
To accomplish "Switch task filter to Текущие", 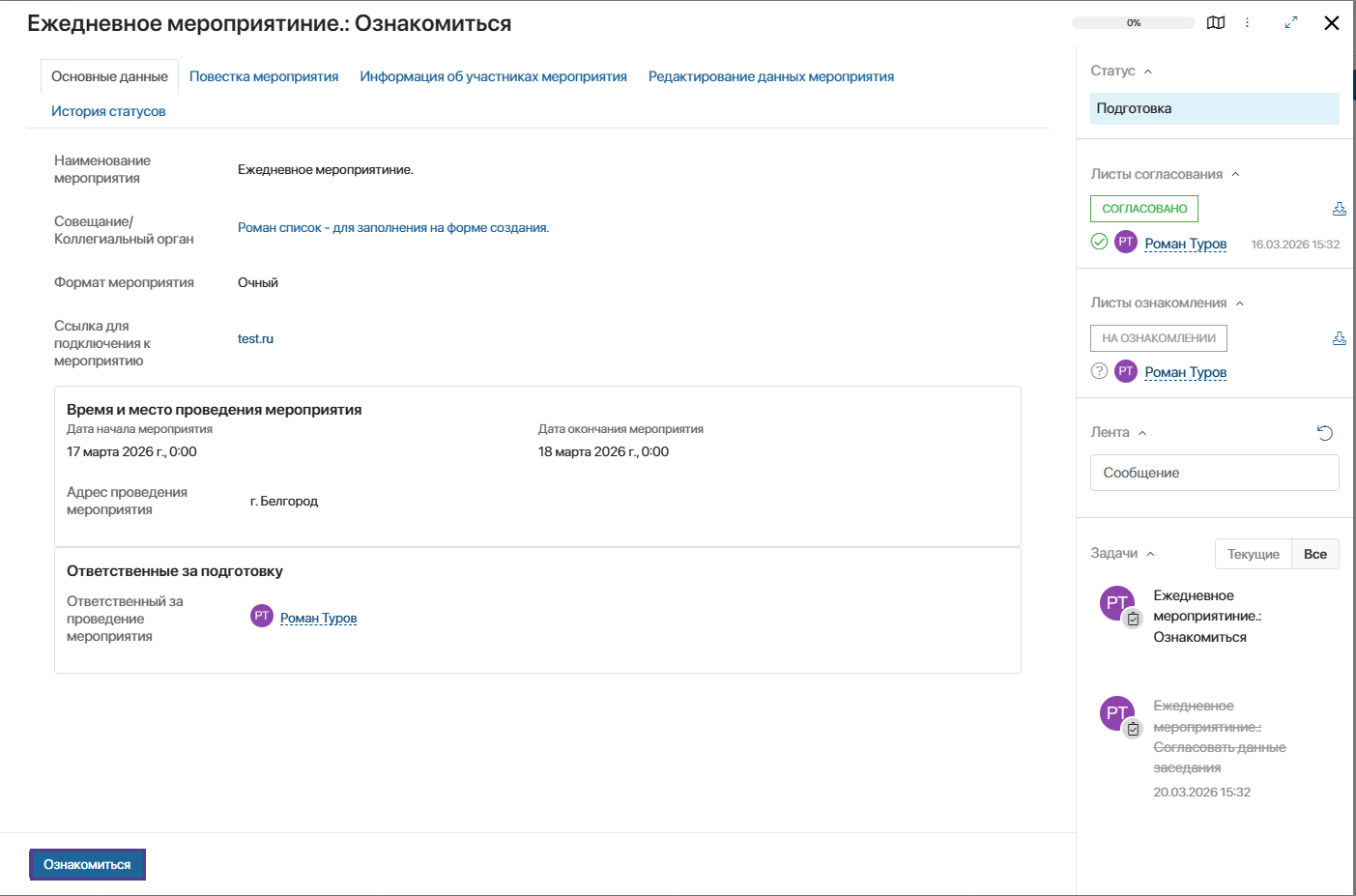I will [1253, 554].
